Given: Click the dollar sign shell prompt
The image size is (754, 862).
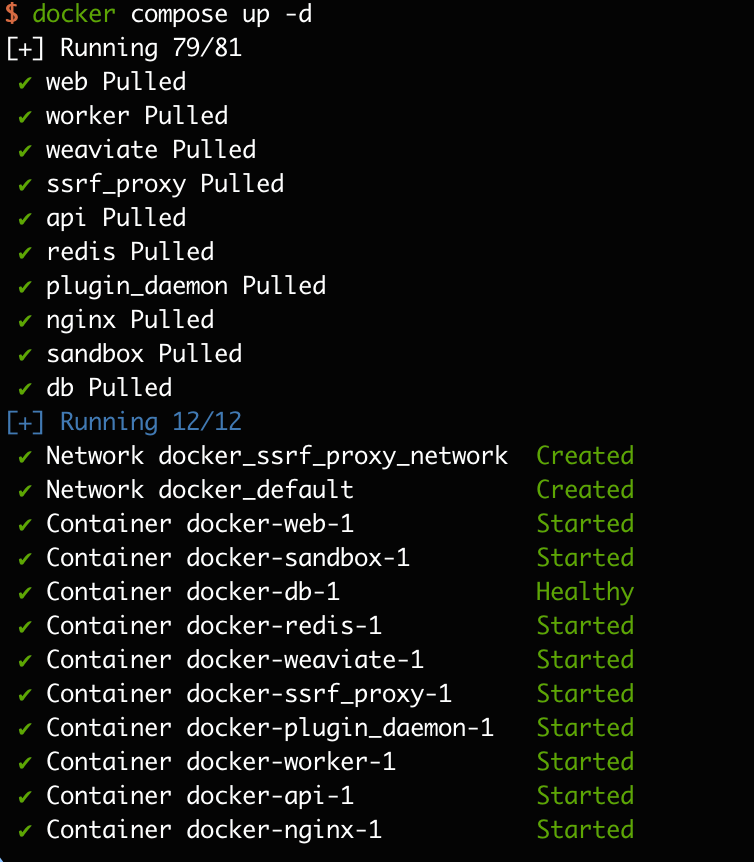Looking at the screenshot, I should [12, 15].
